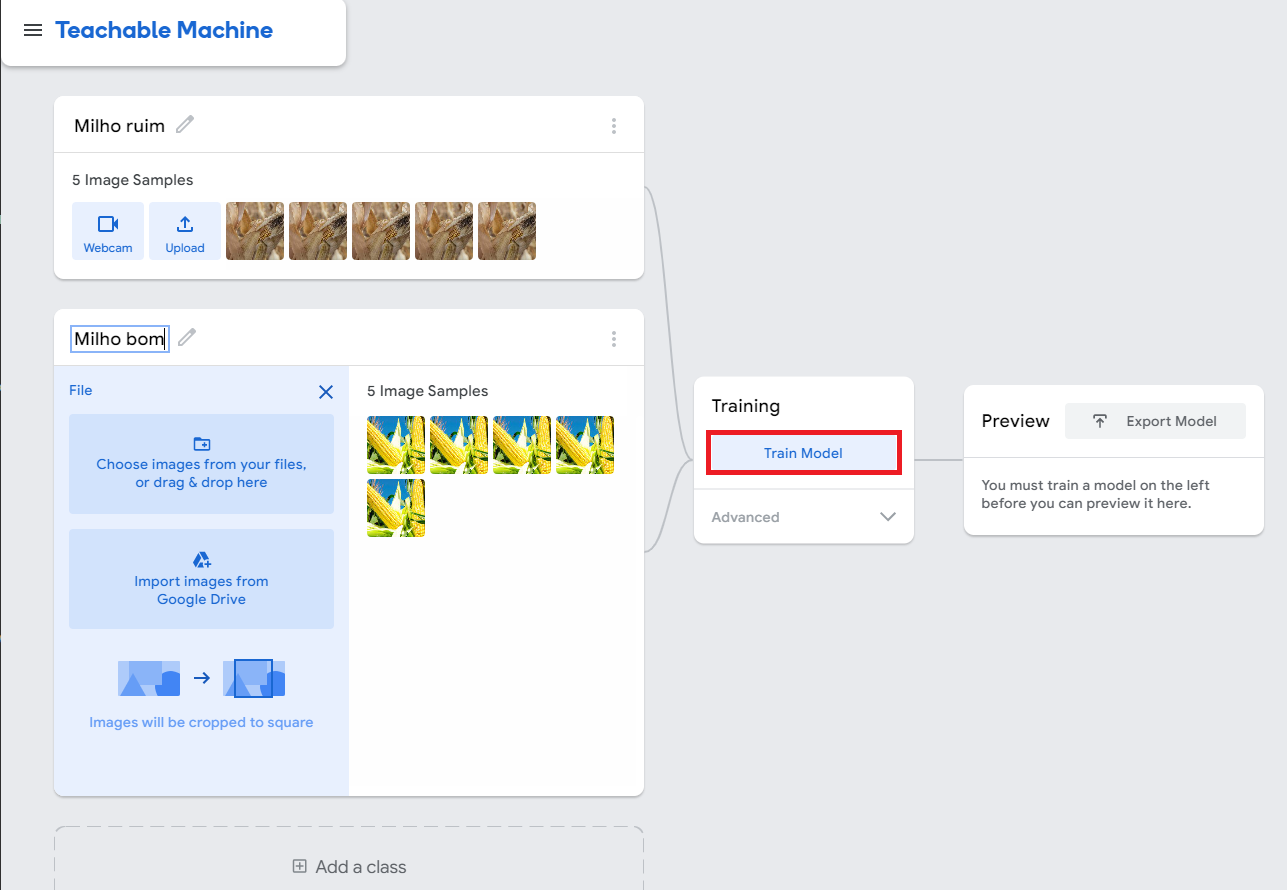Import images from Google Drive
Screen dimensions: 1287x890
click(x=201, y=579)
